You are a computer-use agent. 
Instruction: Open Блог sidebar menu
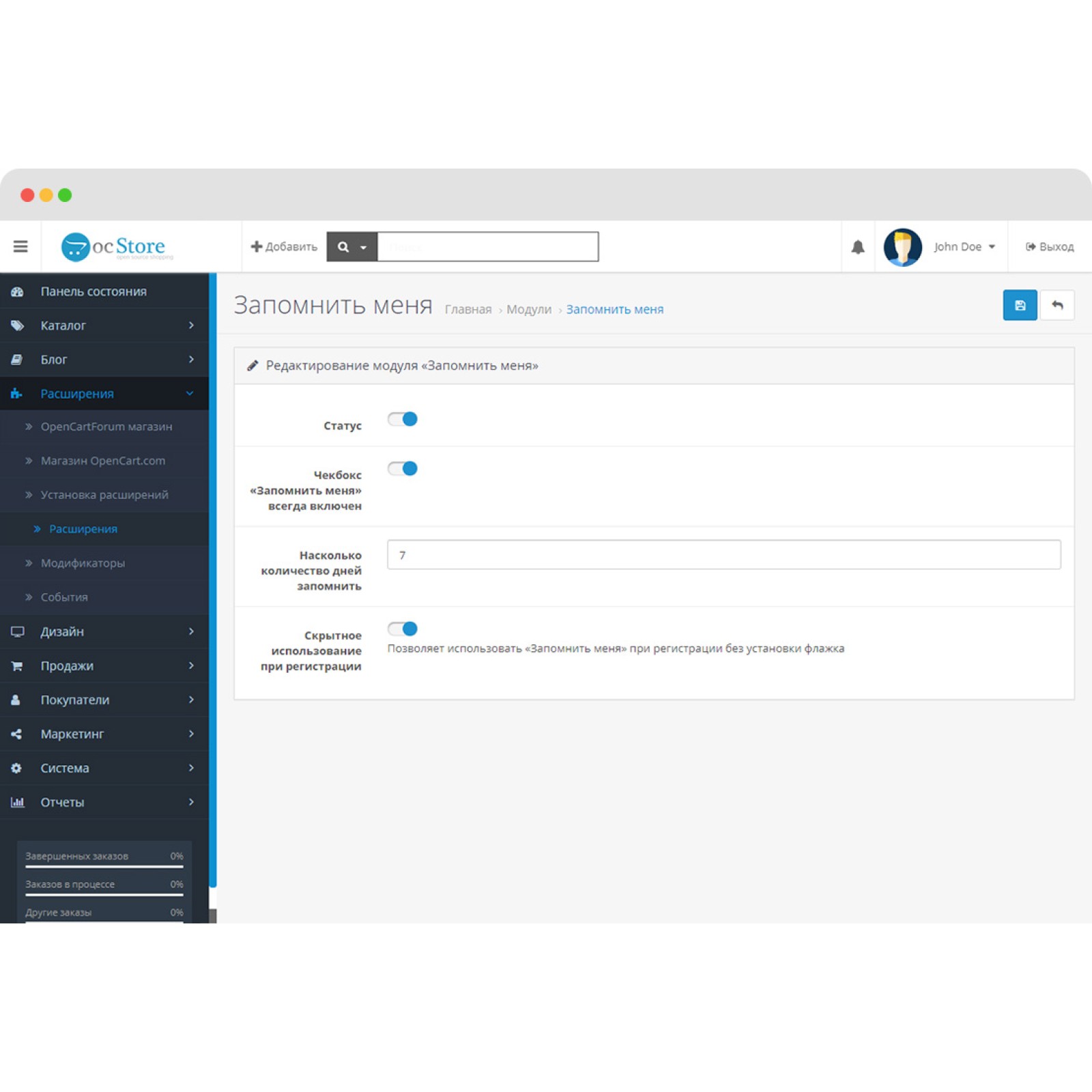click(x=104, y=360)
